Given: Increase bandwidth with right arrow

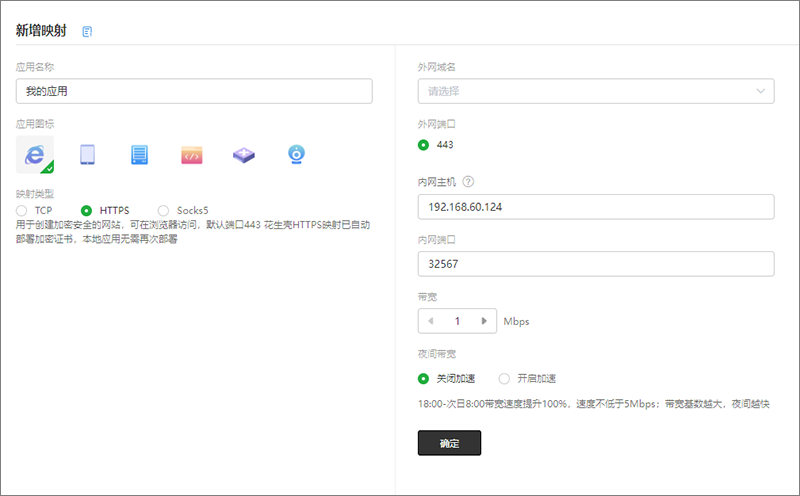Looking at the screenshot, I should point(484,321).
